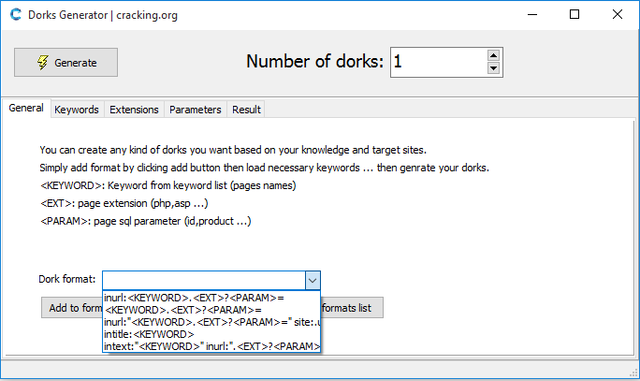Click the Generate button with lightning icon

[x=66, y=62]
